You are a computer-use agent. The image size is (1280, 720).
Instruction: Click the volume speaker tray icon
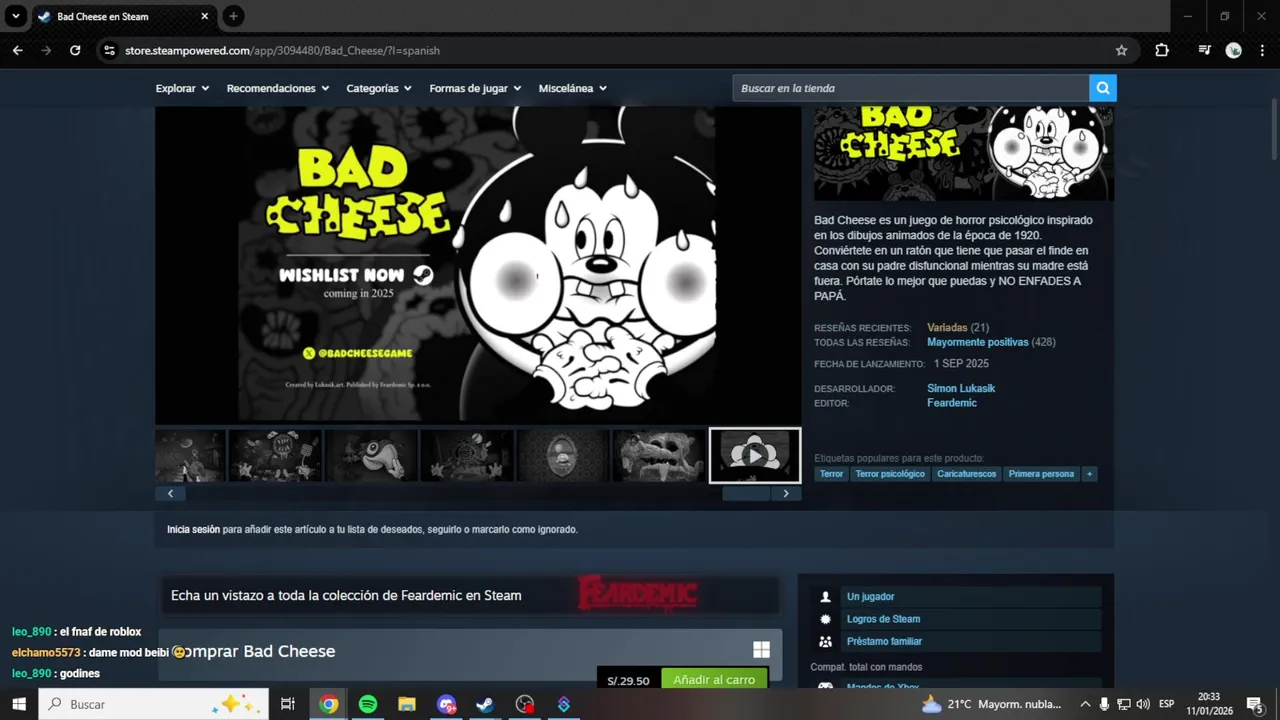1143,704
